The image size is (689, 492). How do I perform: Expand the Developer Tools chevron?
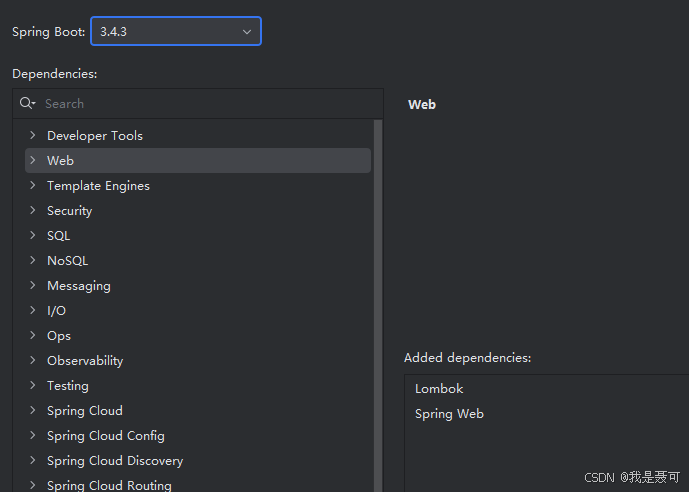[33, 135]
